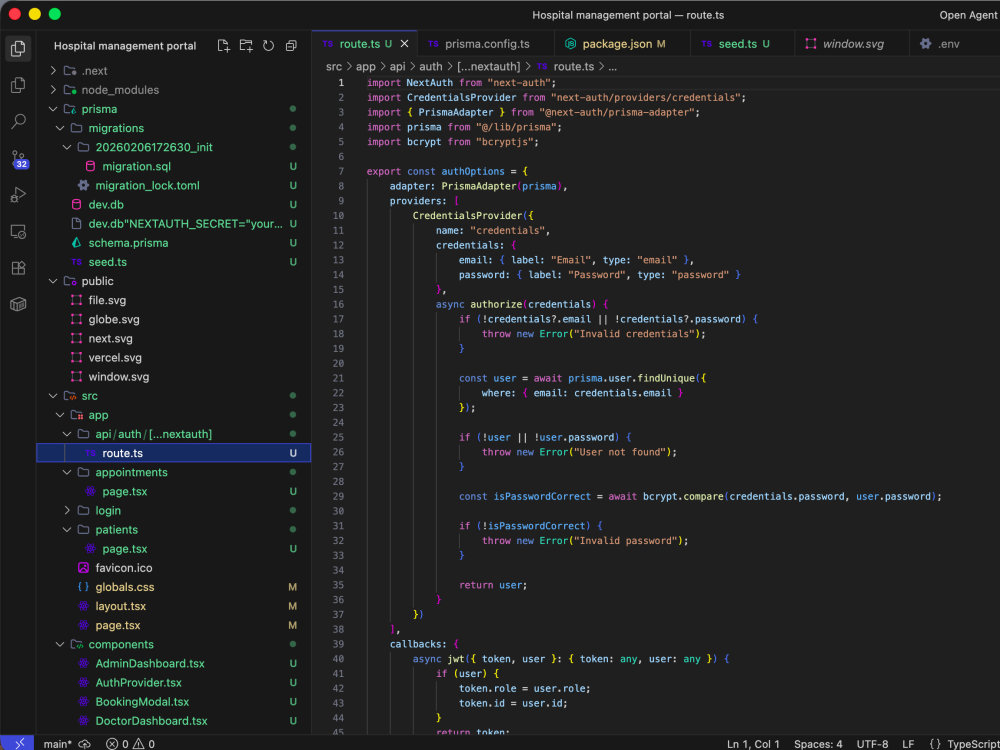Click line number 7 in editor gutter
The image size is (1000, 750).
(341, 172)
